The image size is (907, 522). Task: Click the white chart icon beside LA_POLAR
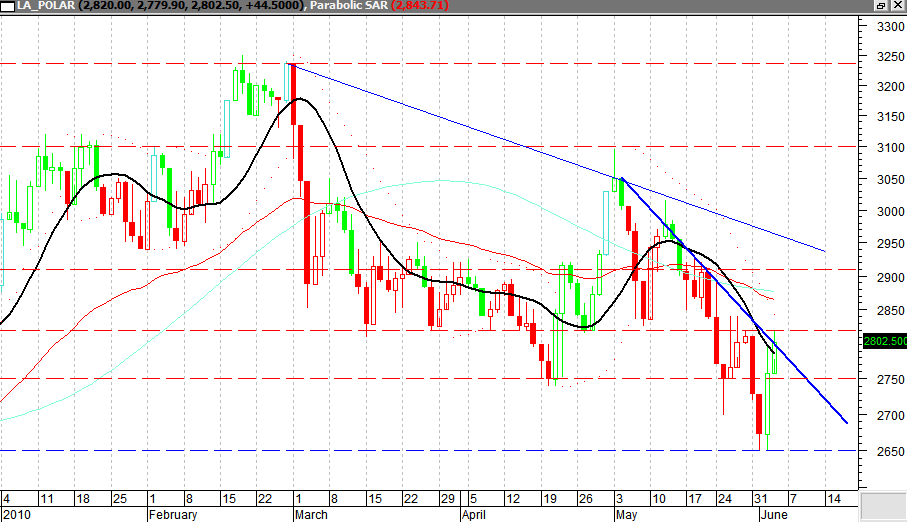pos(7,6)
